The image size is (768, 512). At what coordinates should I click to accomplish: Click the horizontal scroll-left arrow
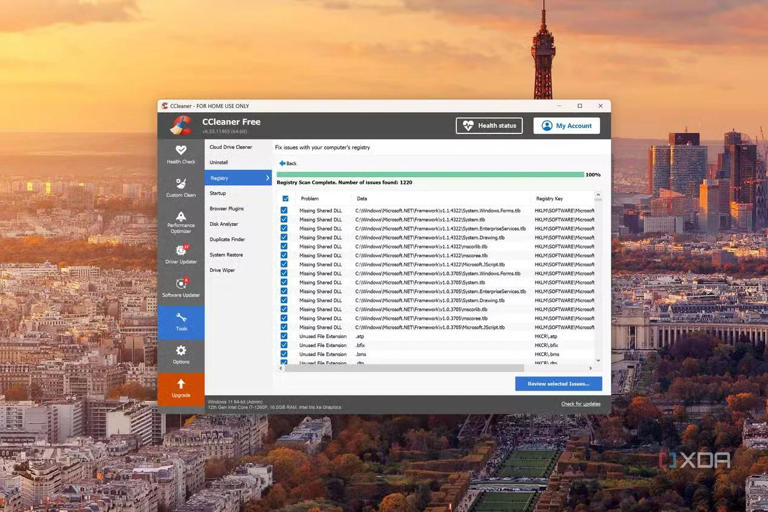pos(281,368)
